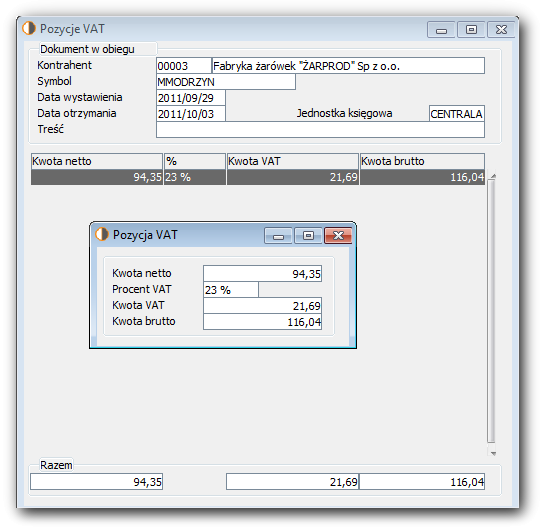The height and width of the screenshot is (532, 543).
Task: Click the empty Treść text field
Action: coord(320,130)
